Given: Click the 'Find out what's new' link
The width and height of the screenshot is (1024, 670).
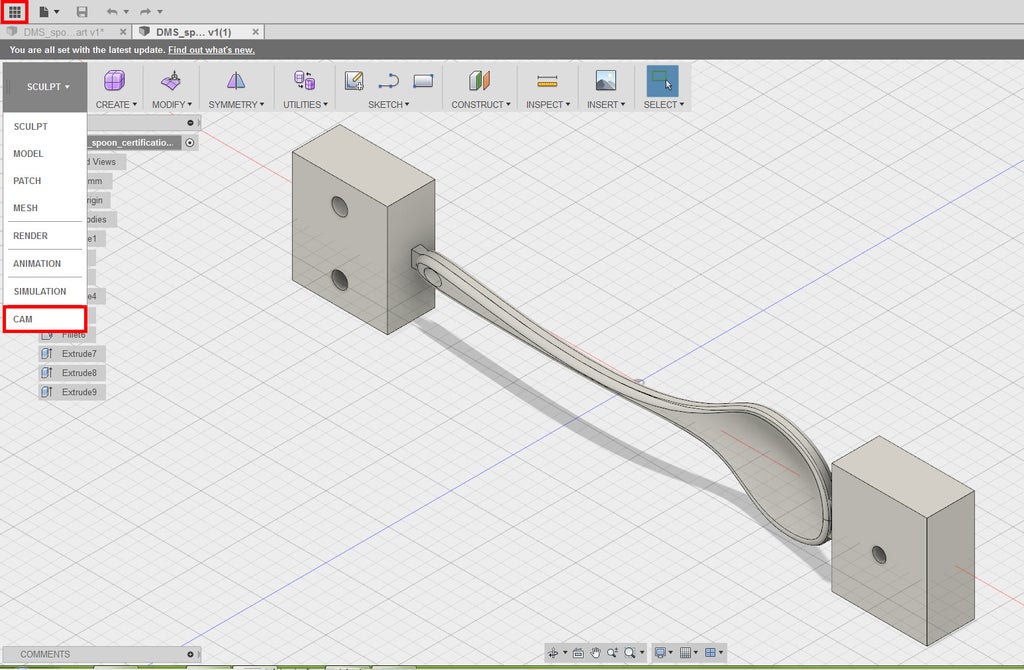Looking at the screenshot, I should coord(211,50).
